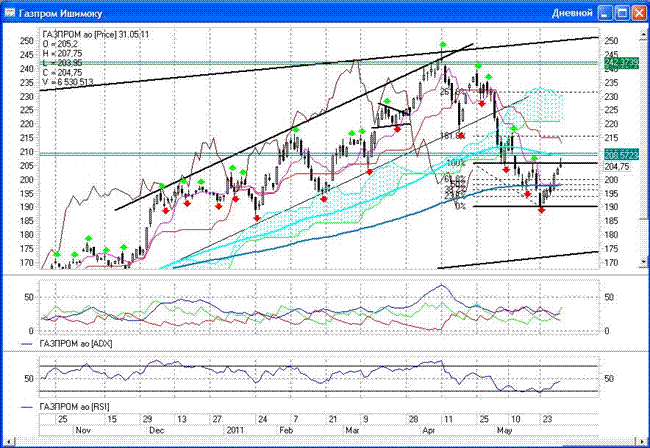Click the vertical scrollbar up arrow

(643, 32)
